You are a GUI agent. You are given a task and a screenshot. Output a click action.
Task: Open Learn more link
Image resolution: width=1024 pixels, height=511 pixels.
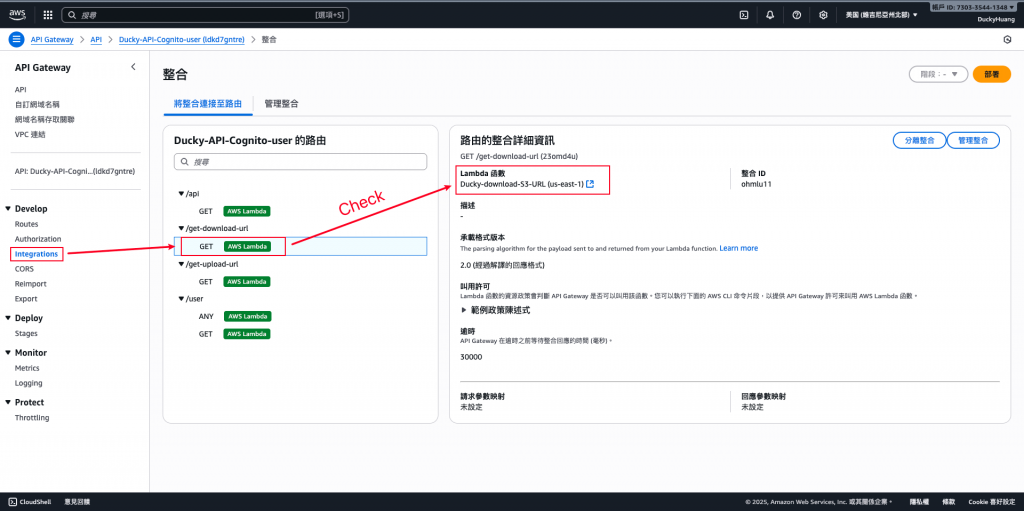(739, 248)
